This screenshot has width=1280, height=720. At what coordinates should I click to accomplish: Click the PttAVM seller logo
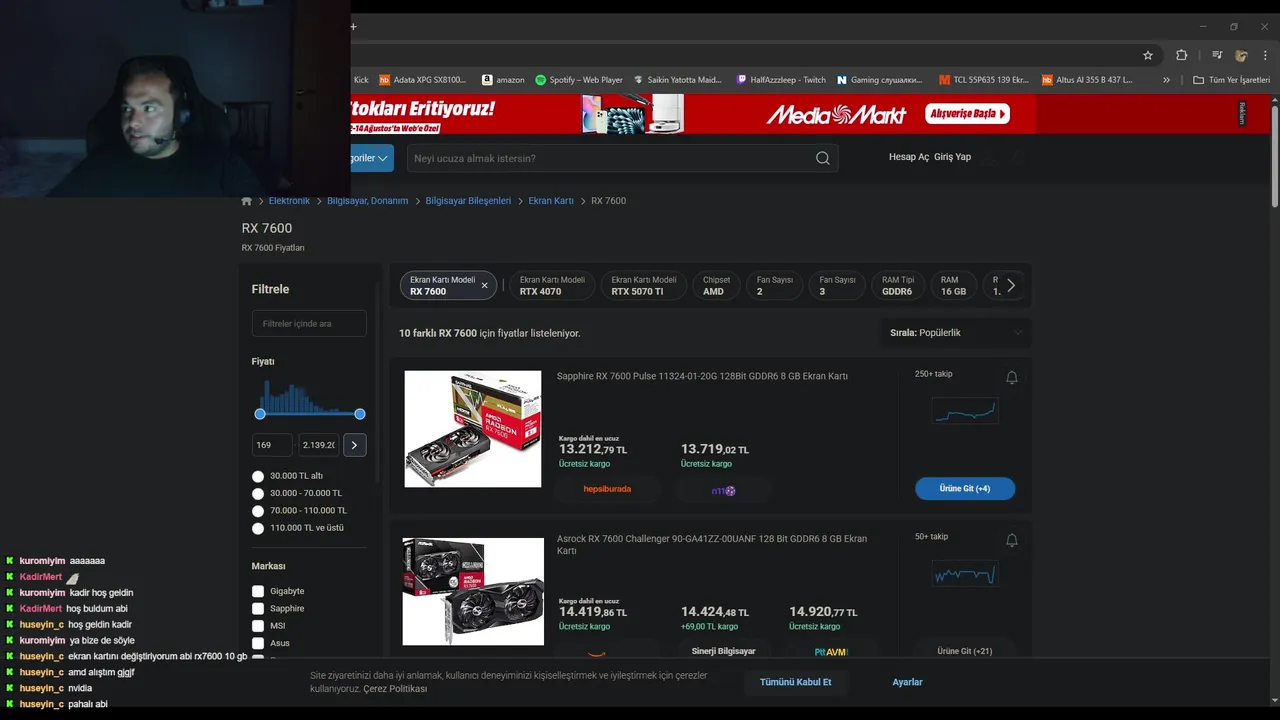831,651
